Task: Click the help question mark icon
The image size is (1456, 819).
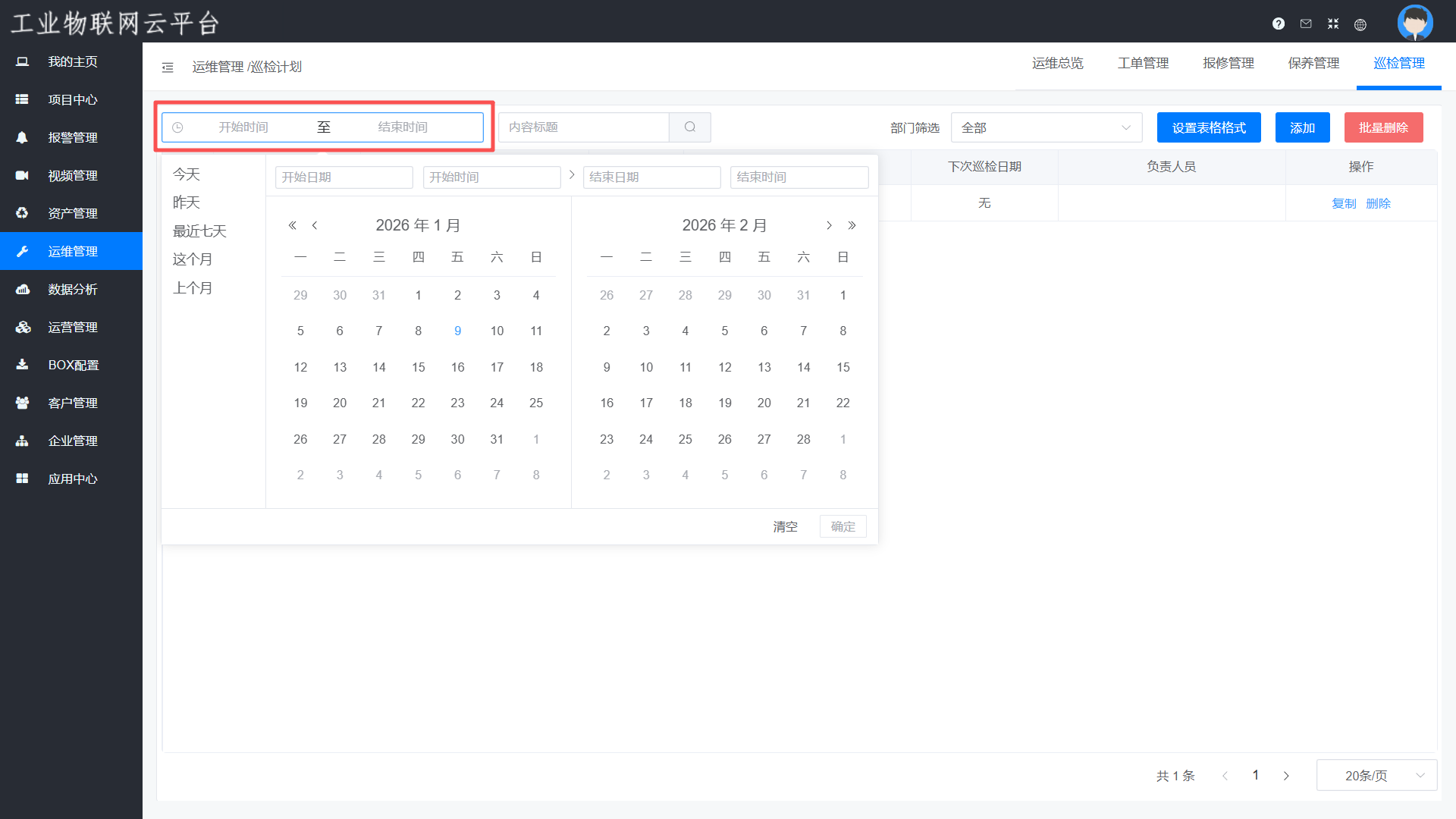Action: tap(1279, 24)
